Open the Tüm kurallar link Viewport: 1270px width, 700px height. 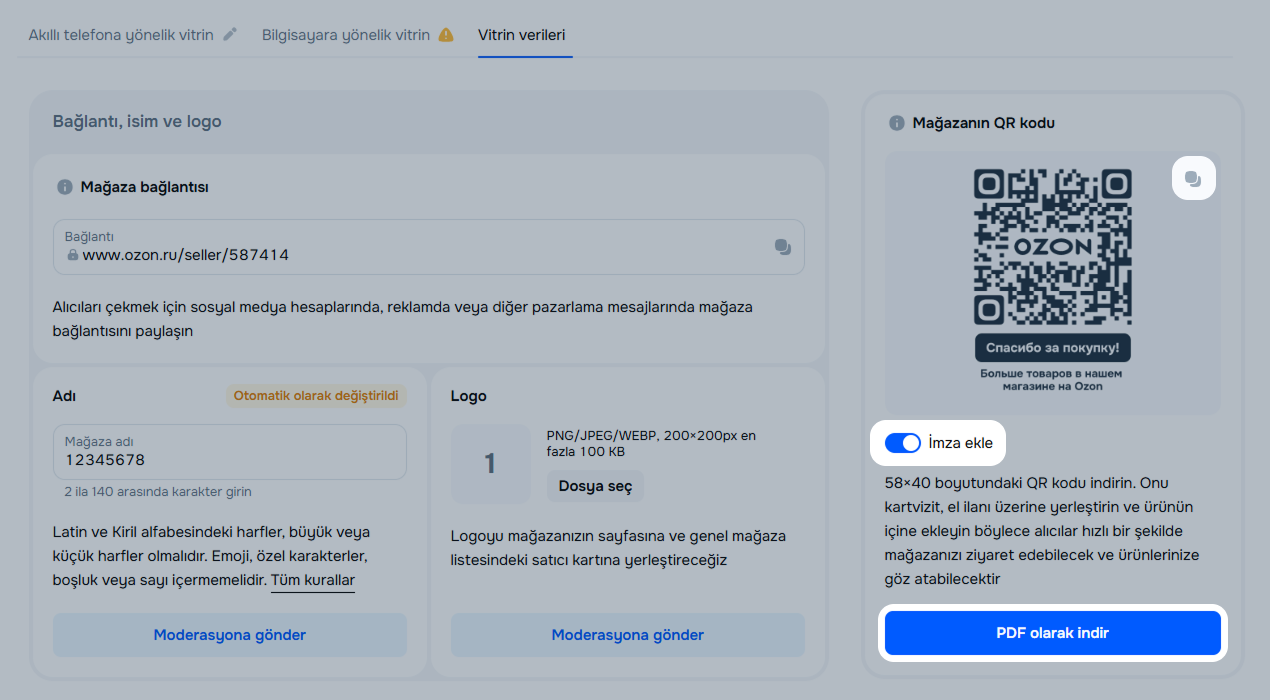(312, 580)
